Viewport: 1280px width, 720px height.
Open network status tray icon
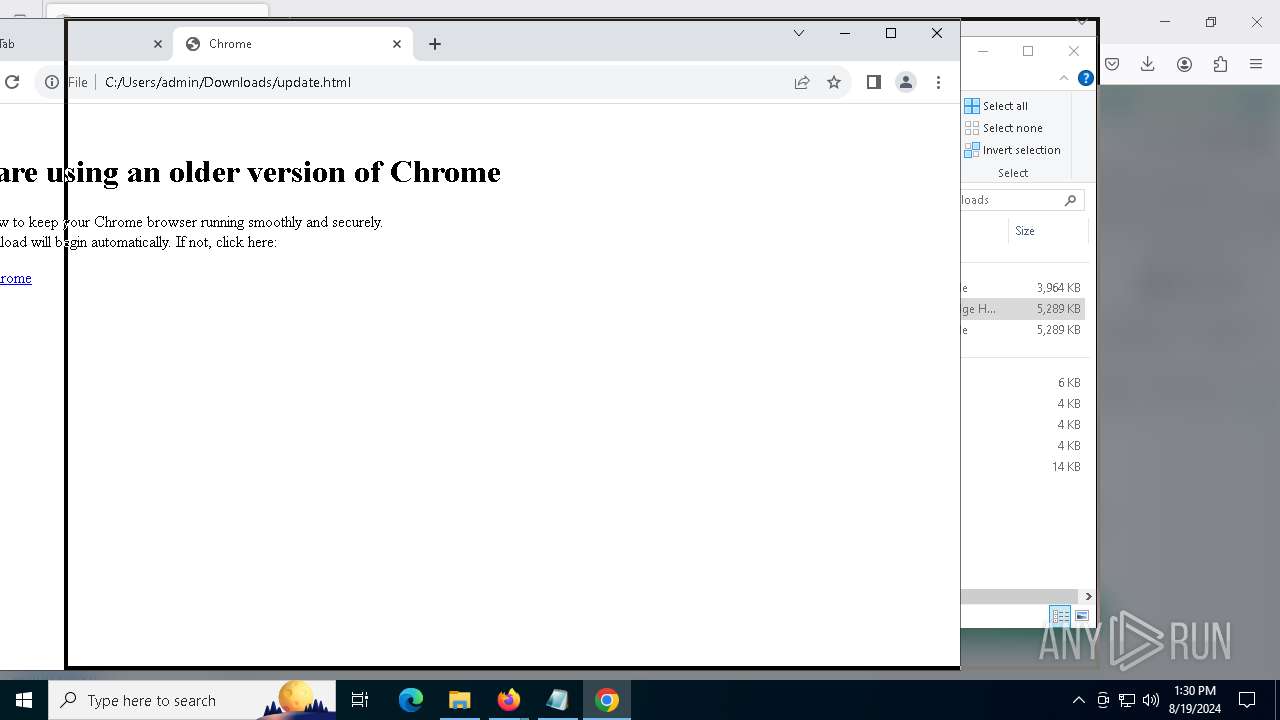pos(1127,700)
